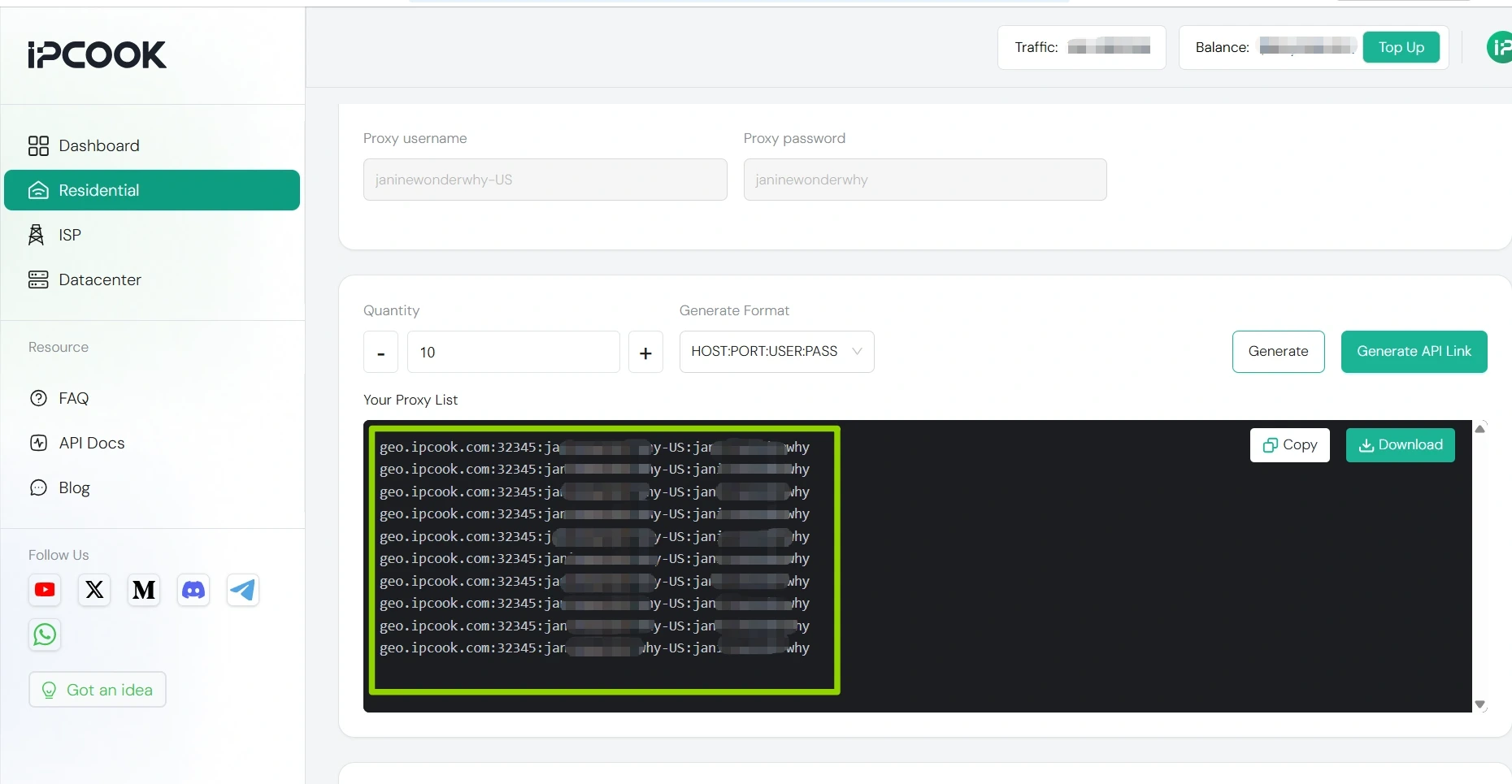Image resolution: width=1512 pixels, height=784 pixels.
Task: Download the proxy list
Action: point(1400,444)
